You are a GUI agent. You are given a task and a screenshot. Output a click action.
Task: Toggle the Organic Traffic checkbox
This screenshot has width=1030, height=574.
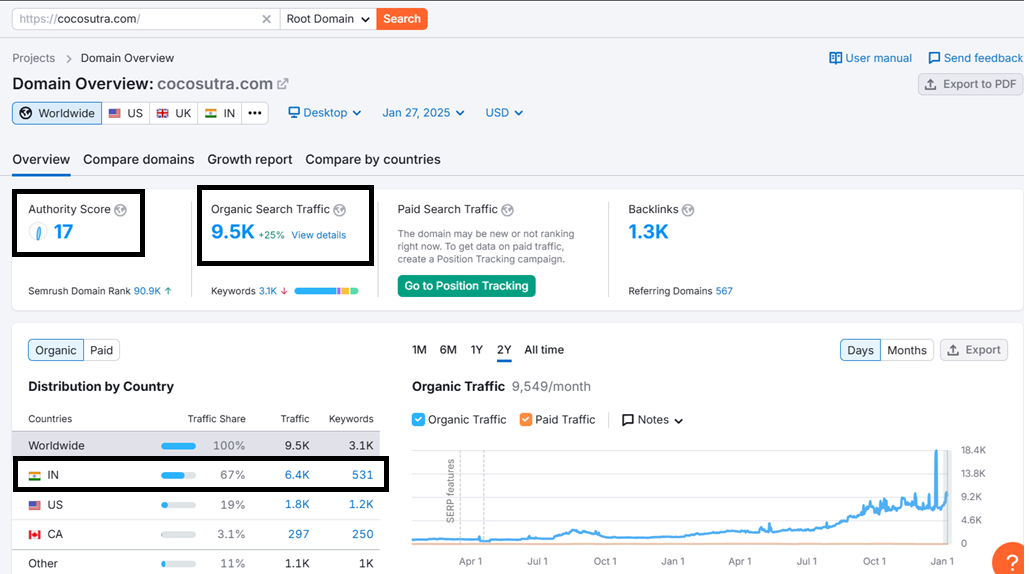coord(418,420)
